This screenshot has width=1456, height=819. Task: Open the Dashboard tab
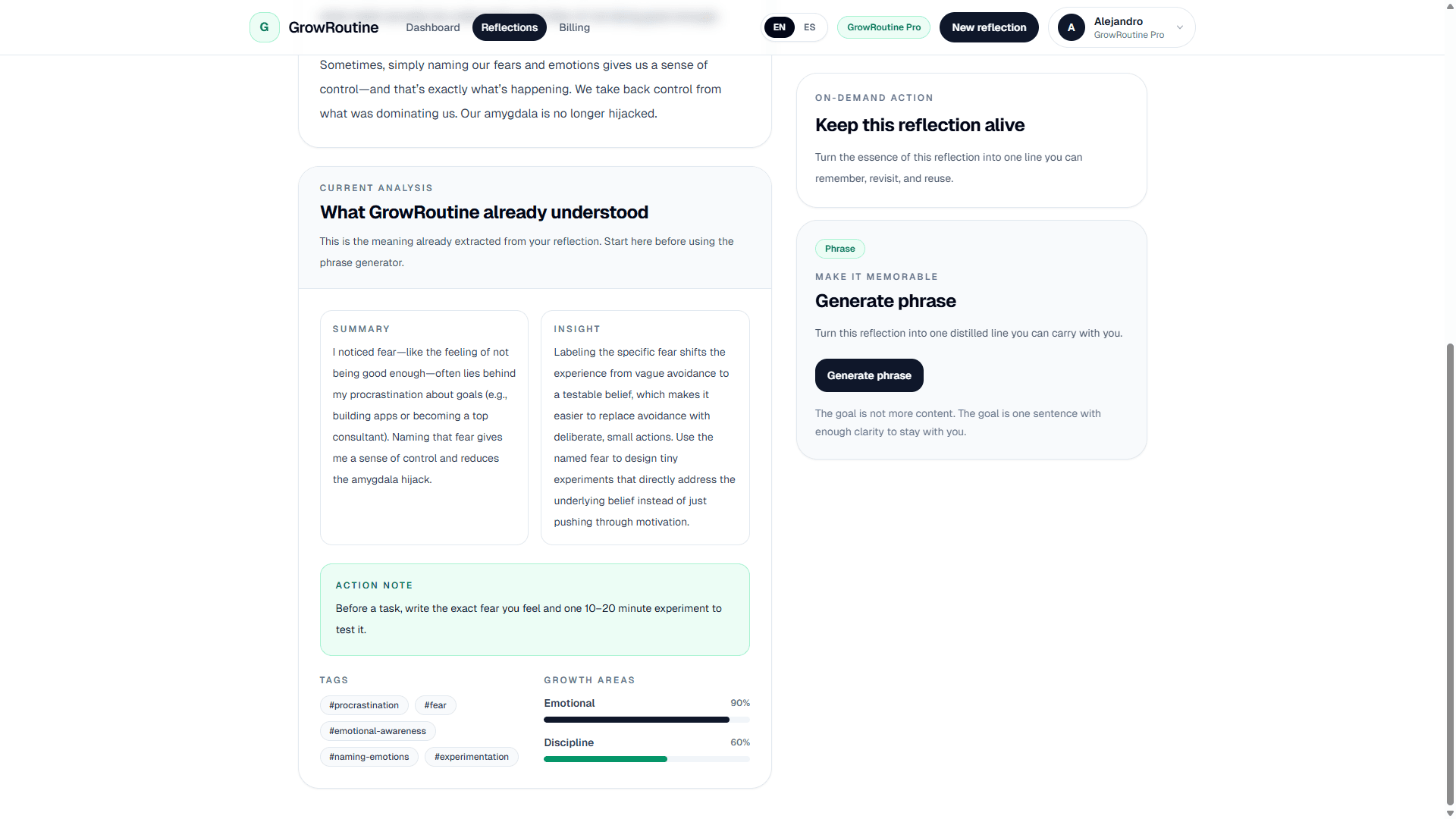click(x=432, y=27)
